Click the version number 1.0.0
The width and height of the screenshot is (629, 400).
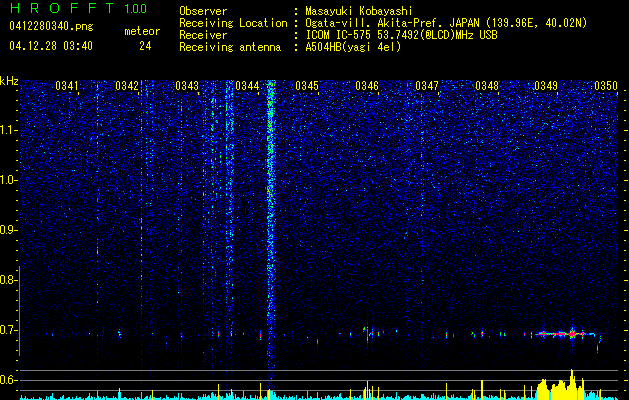coord(135,9)
